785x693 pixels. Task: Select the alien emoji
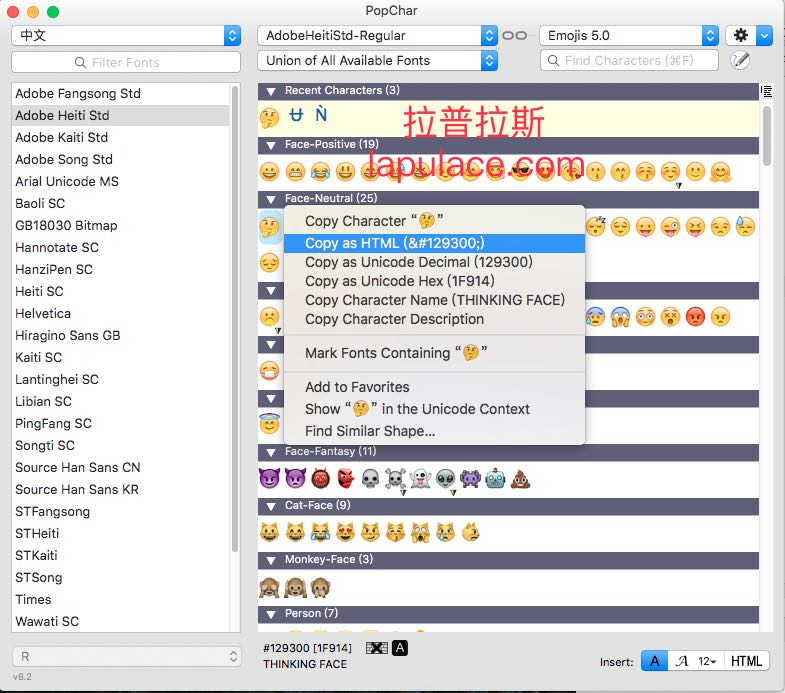[x=445, y=479]
